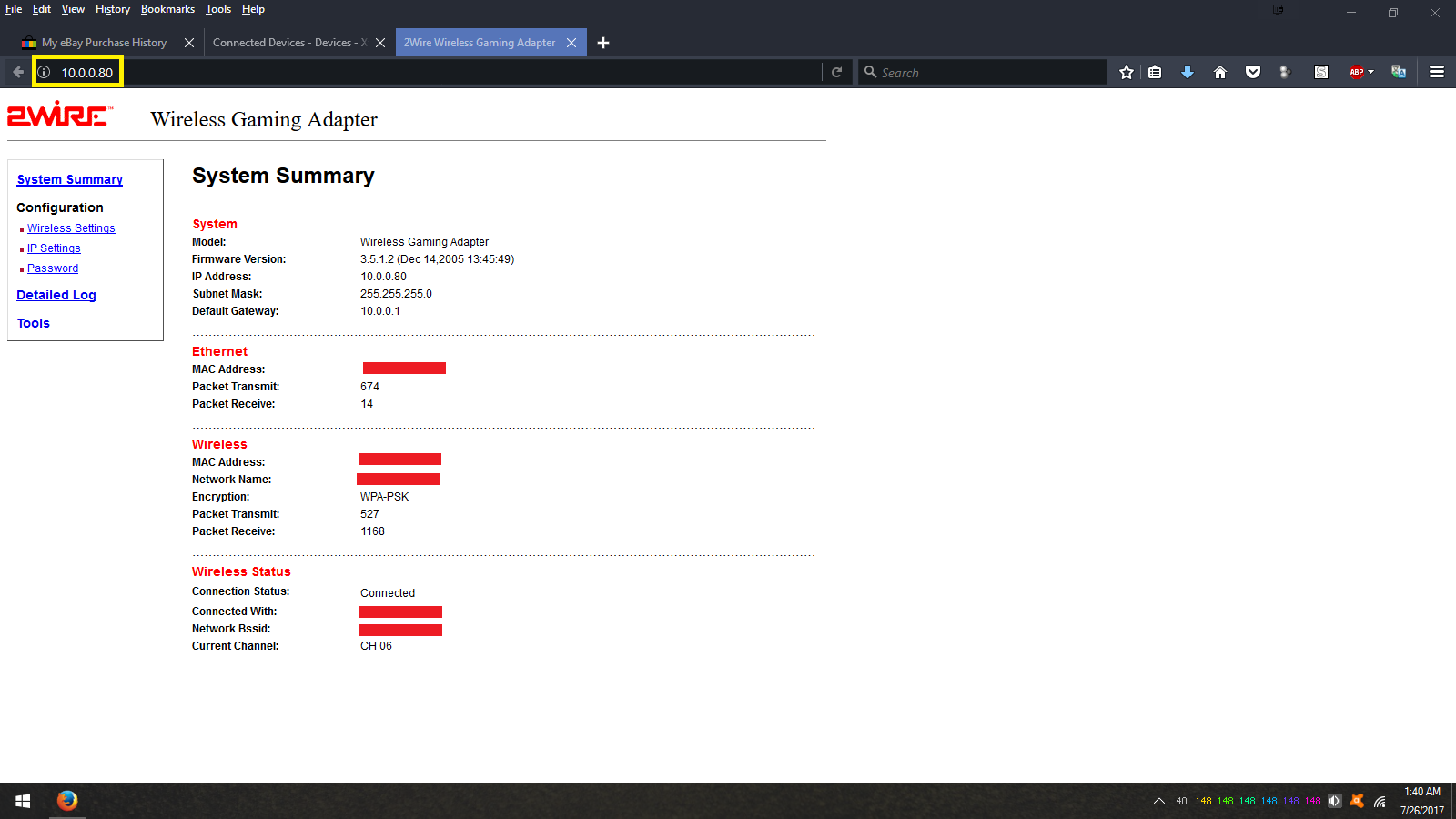Viewport: 1456px width, 819px height.
Task: Open the translate extension icon
Action: coord(1399,72)
